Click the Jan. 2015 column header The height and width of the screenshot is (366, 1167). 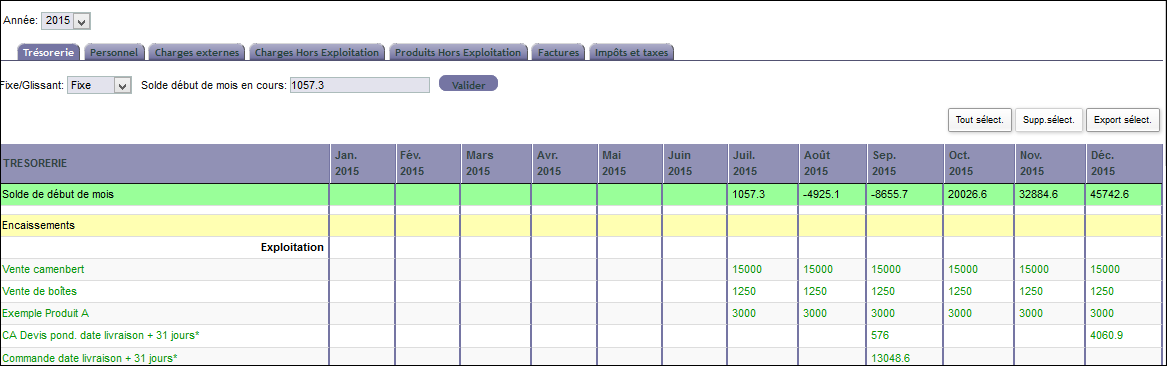click(362, 163)
